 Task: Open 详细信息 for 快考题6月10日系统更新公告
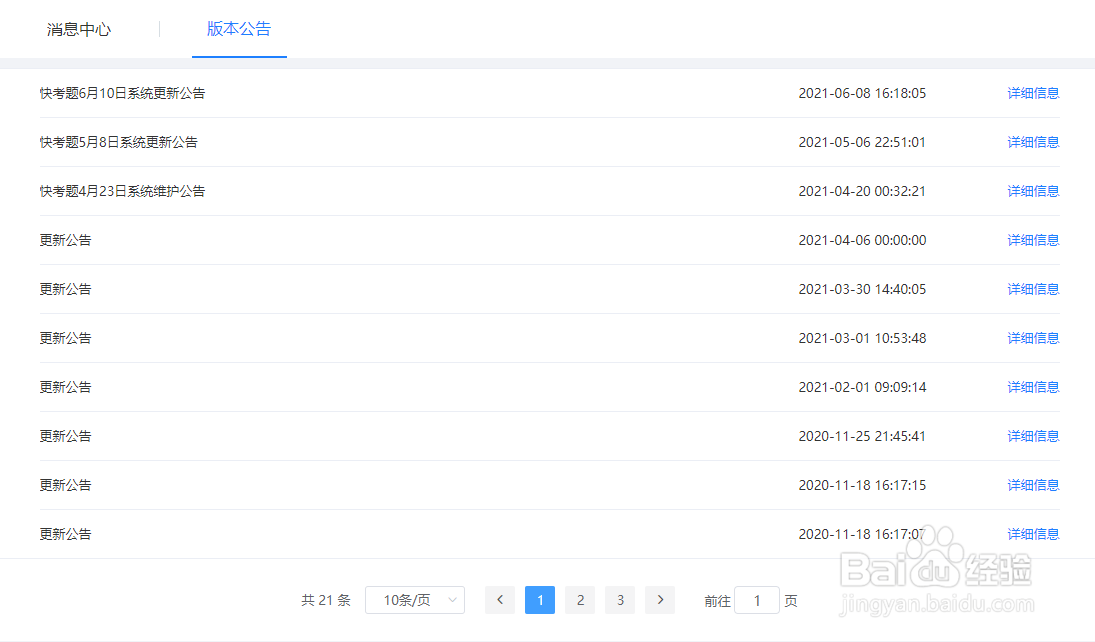1033,93
